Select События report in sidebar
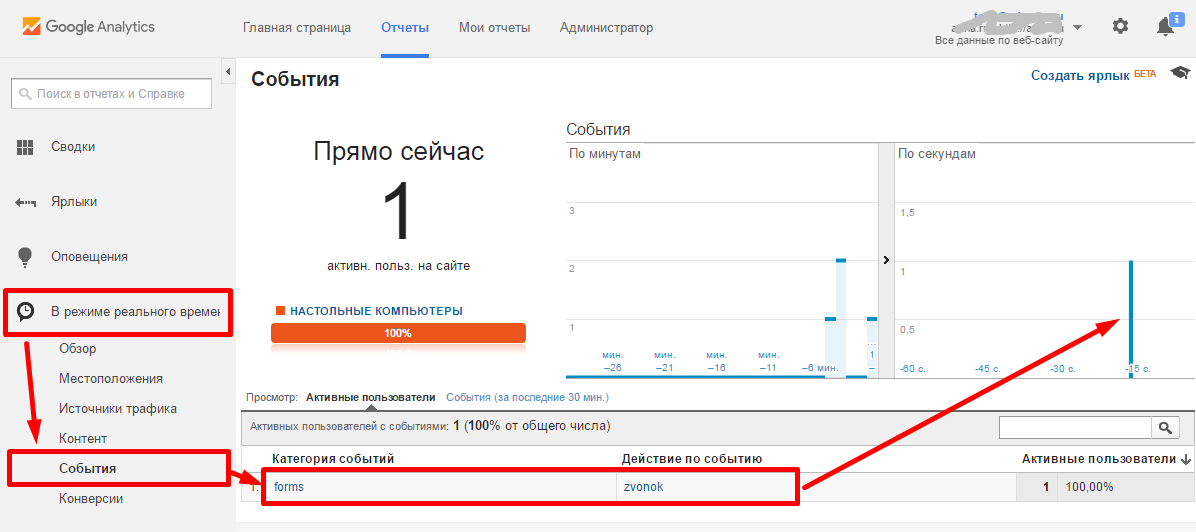 pyautogui.click(x=88, y=469)
